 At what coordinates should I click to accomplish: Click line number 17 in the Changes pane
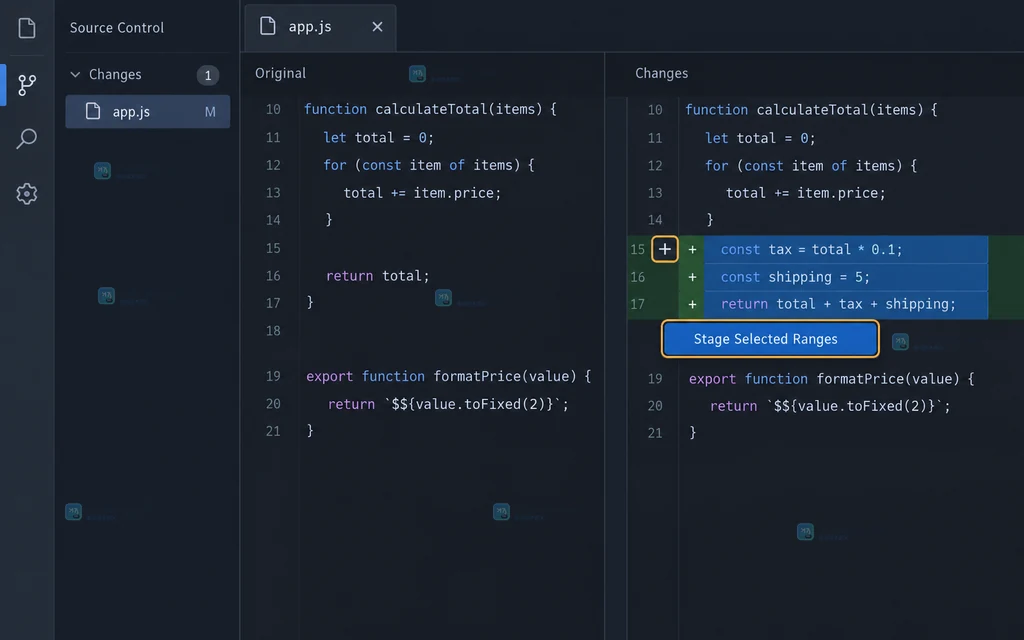click(637, 304)
